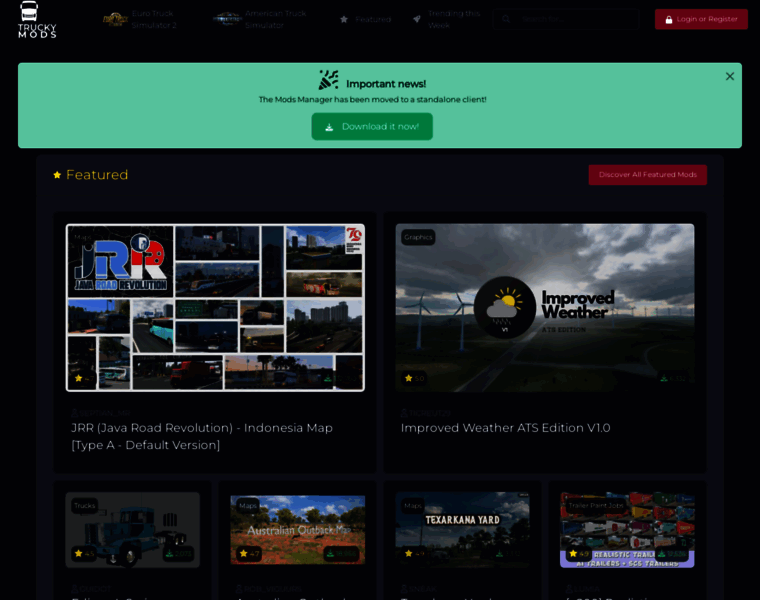Click the rating star on Improved Weather card

tap(408, 378)
